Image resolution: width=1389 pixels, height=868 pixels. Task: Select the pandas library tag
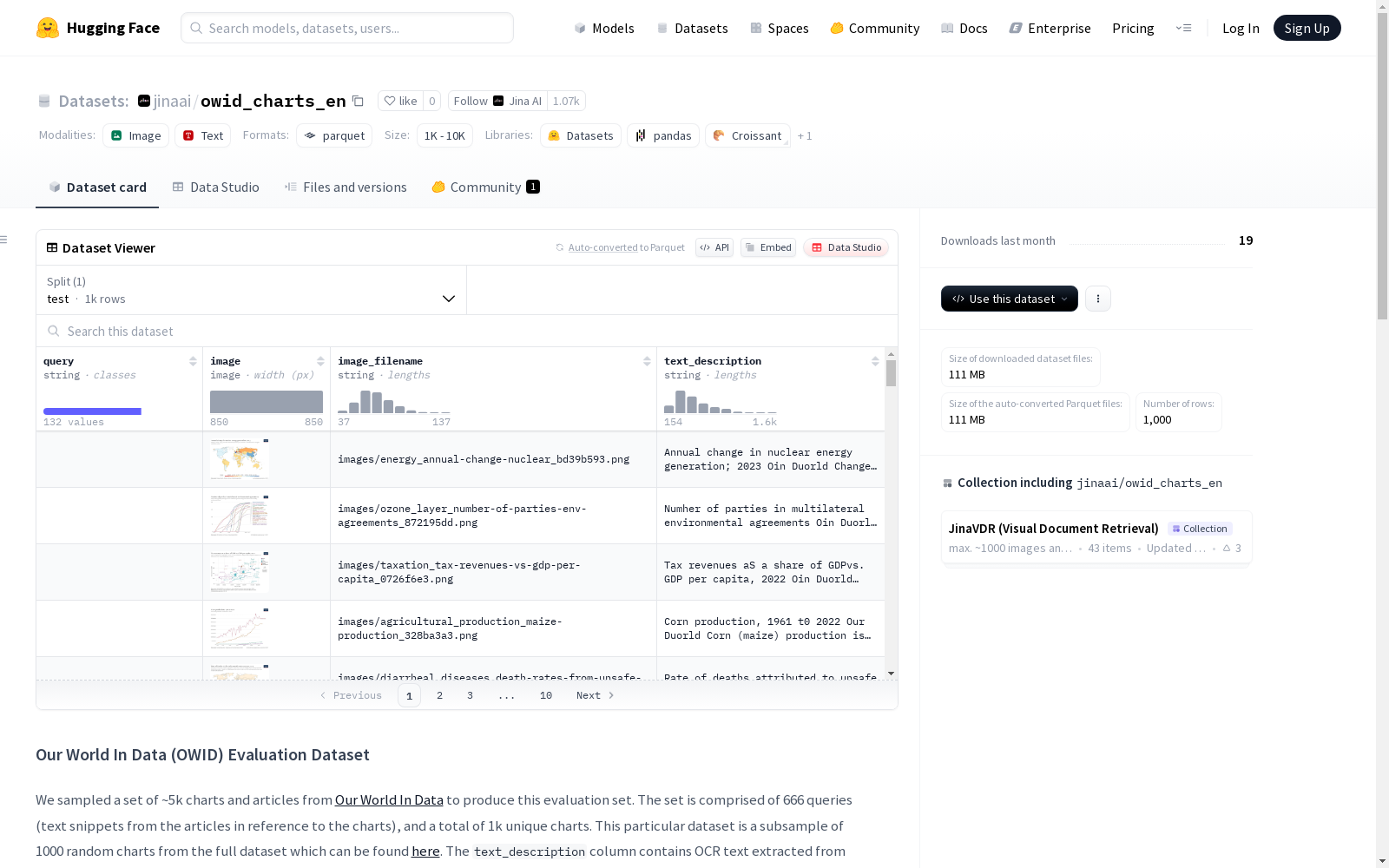coord(663,135)
